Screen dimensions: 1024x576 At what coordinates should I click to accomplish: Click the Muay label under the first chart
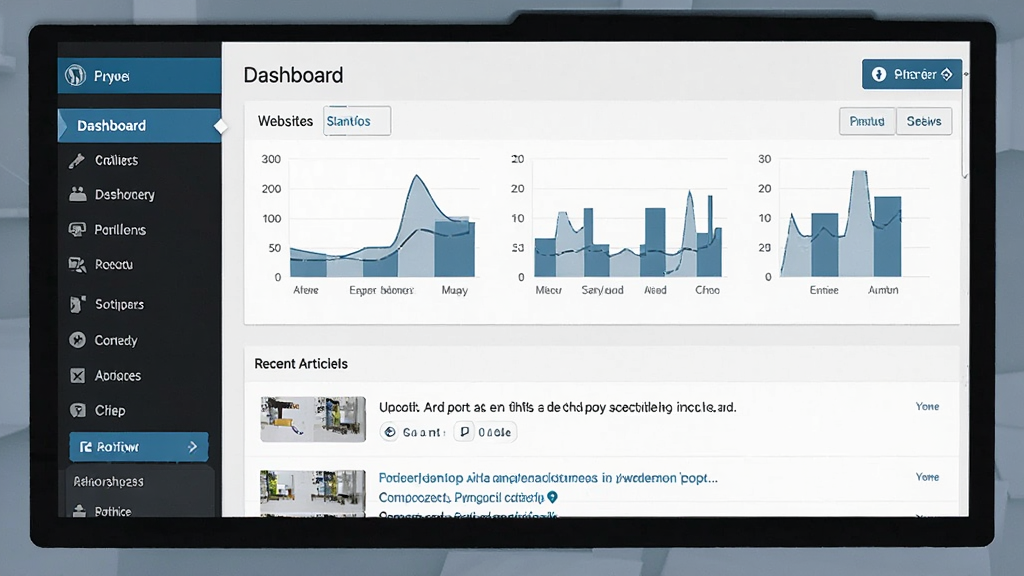pos(455,290)
